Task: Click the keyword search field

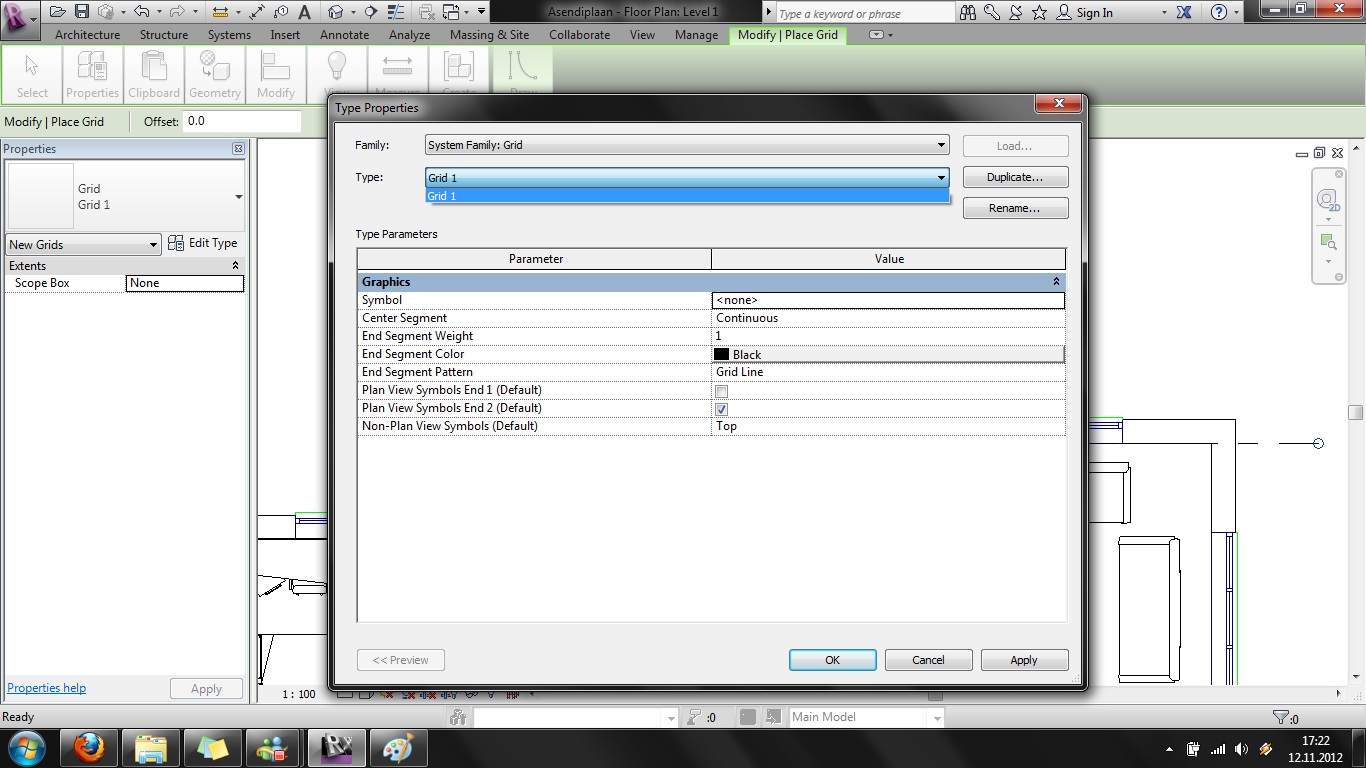Action: click(865, 13)
